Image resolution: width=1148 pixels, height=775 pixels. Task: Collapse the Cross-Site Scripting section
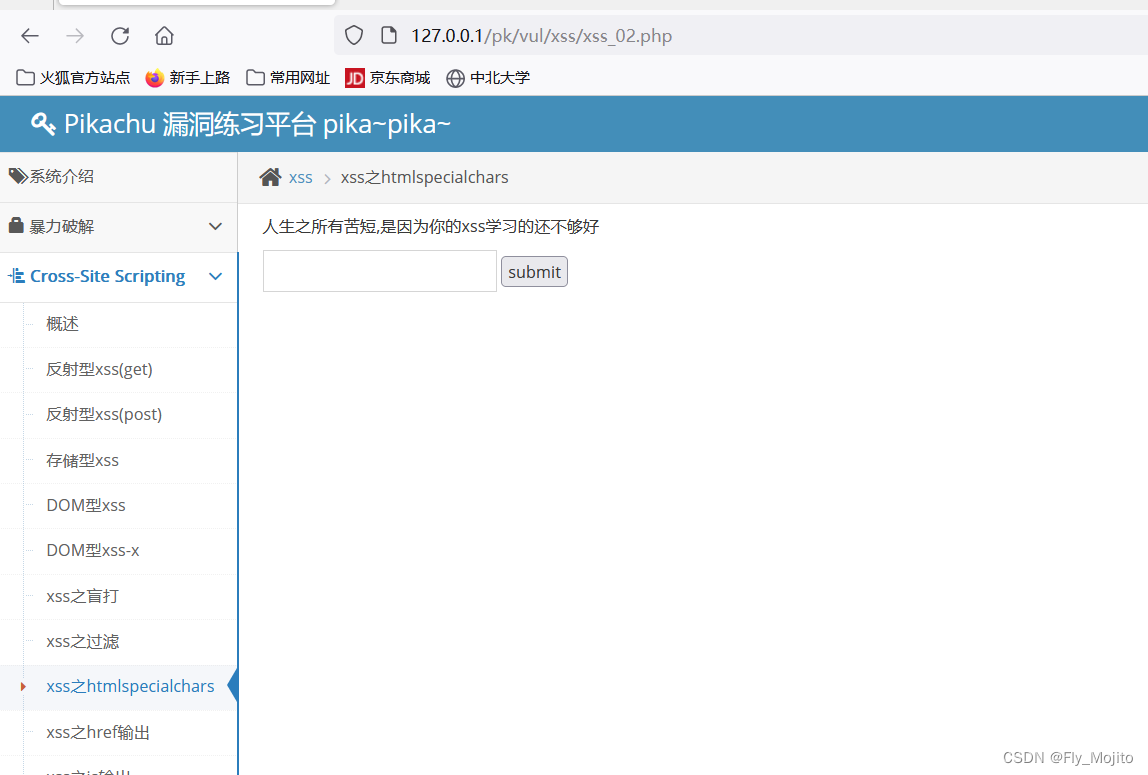[215, 276]
